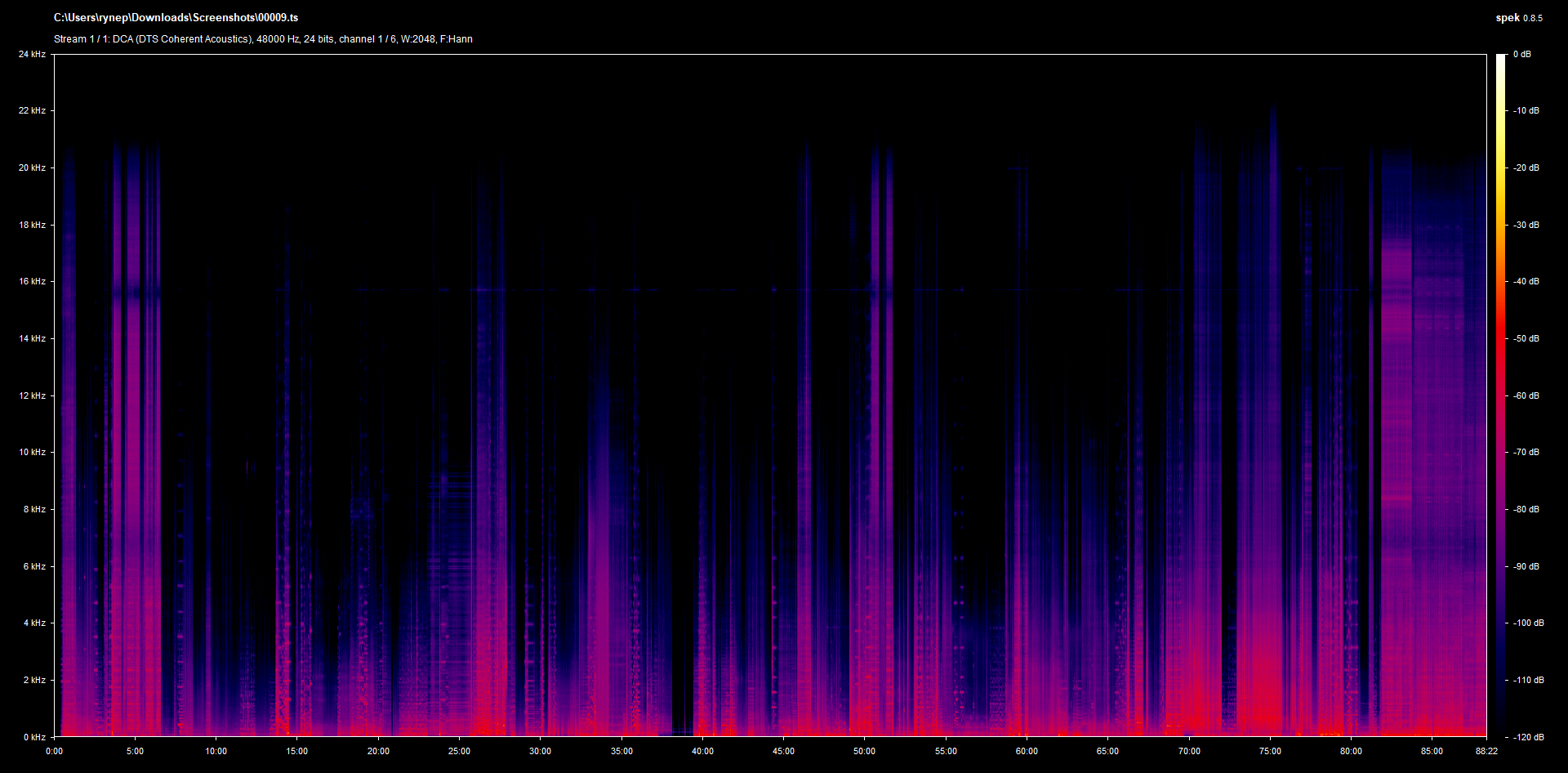1568x773 pixels.
Task: Select the 24 kHz frequency axis label
Action: click(32, 55)
